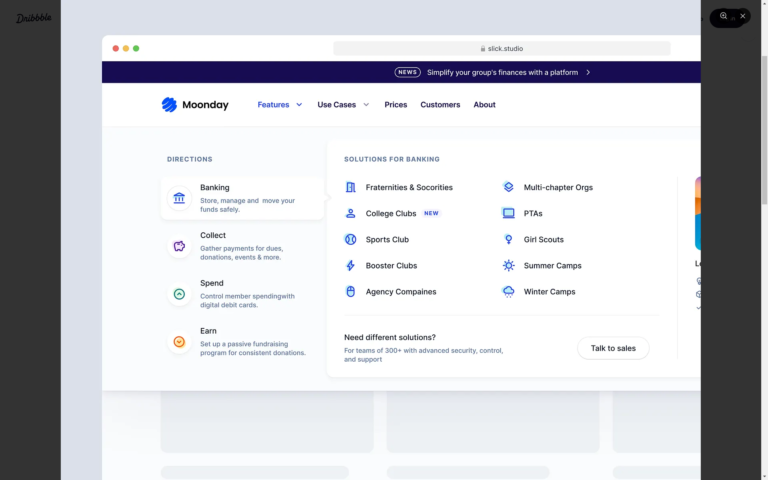
Task: Click the Dribbble logo
Action: (x=33, y=18)
